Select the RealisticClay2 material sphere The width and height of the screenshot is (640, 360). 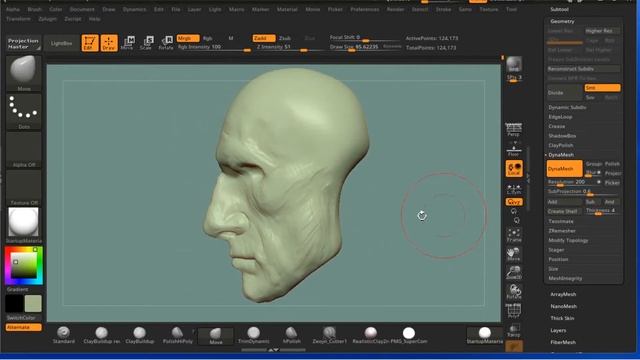click(x=371, y=336)
